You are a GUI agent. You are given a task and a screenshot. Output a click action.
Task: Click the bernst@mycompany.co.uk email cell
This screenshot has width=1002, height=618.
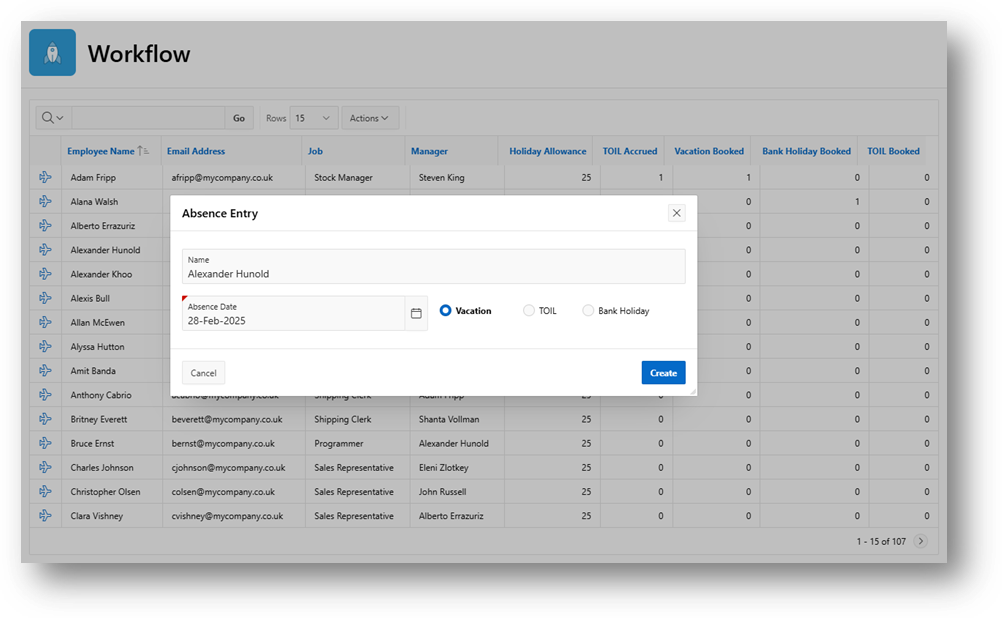click(223, 444)
